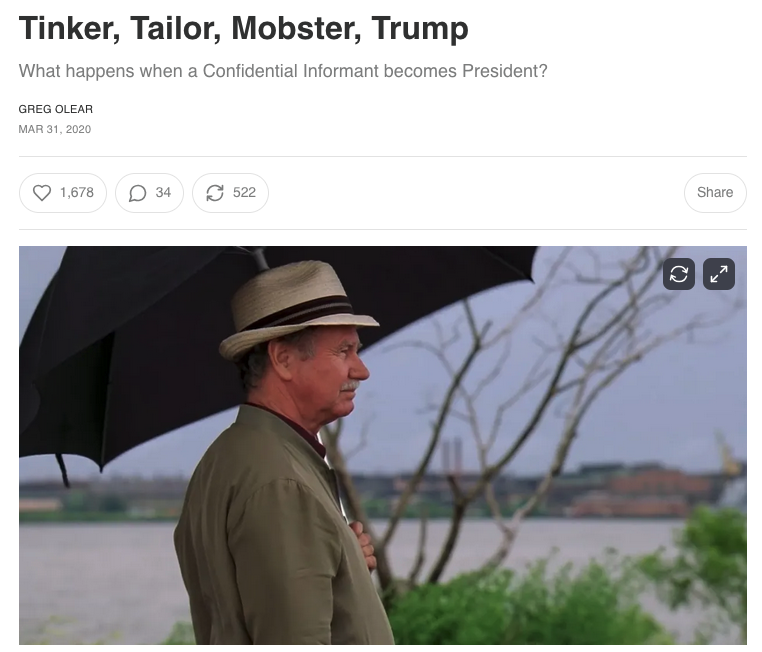
Task: Click the subtitle about Confidential Informant
Action: click(283, 71)
